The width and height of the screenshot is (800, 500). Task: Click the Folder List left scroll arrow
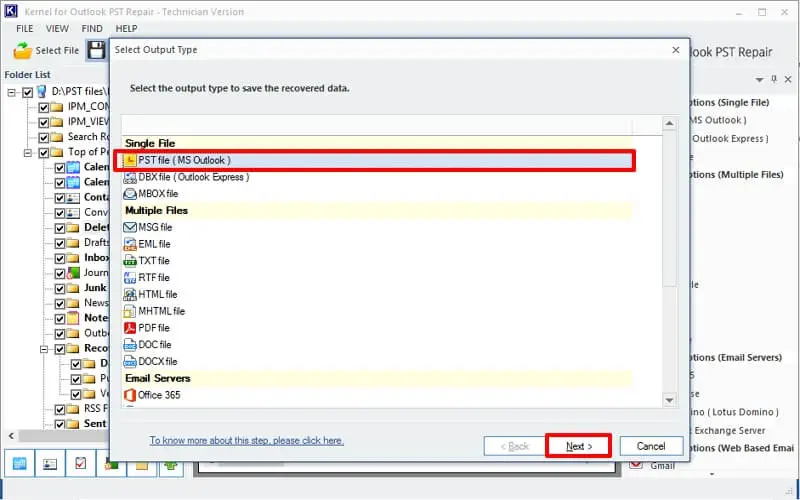[11, 436]
